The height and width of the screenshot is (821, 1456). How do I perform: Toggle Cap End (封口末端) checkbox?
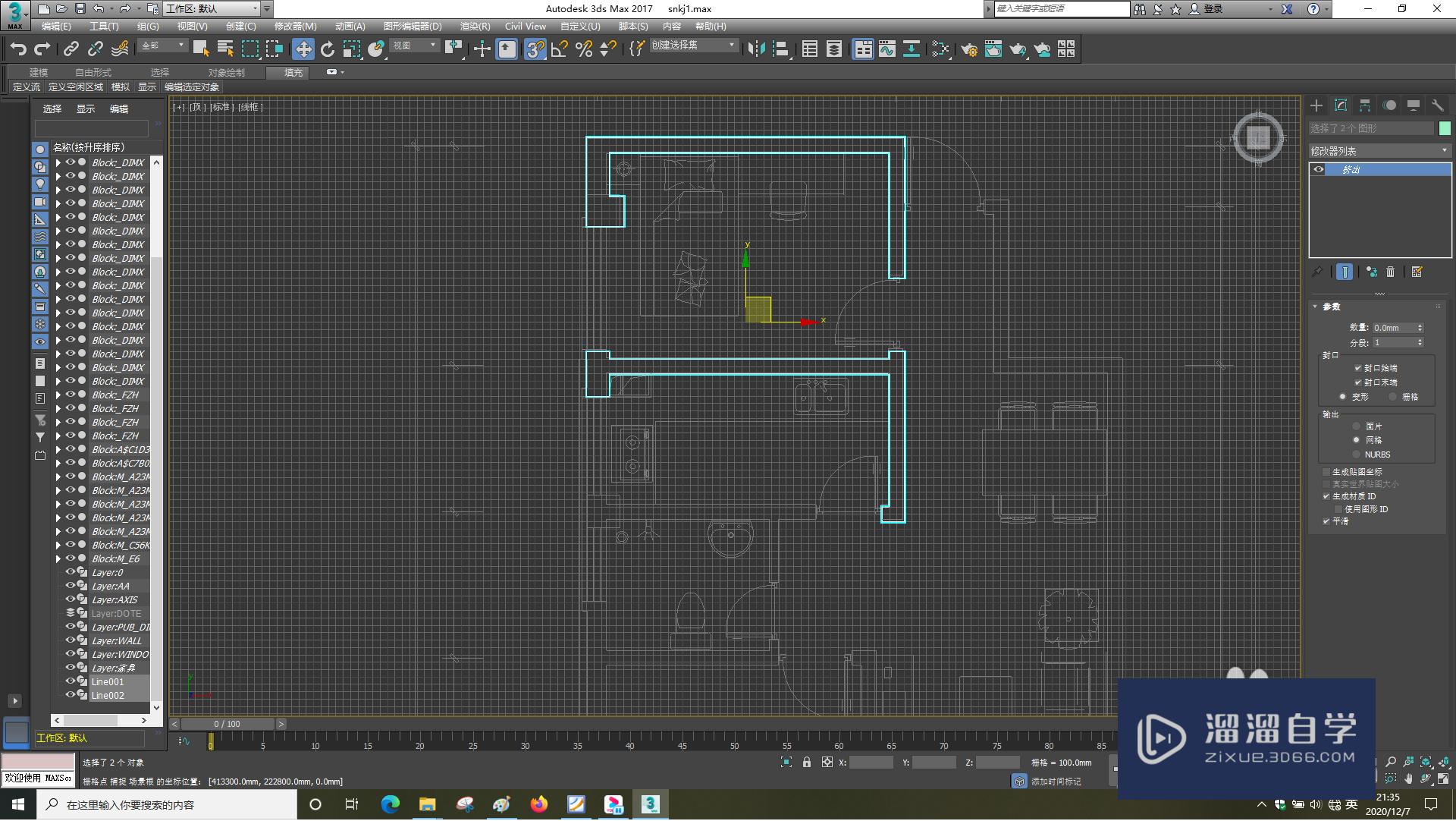[x=1357, y=382]
